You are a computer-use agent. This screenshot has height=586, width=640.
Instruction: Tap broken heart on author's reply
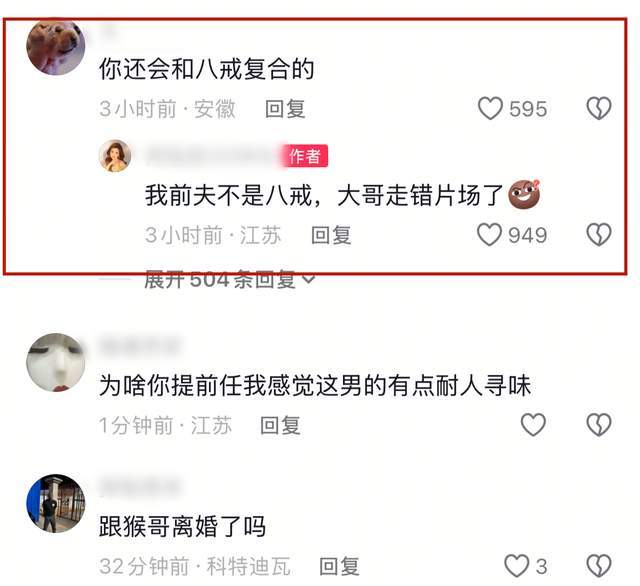click(x=599, y=235)
